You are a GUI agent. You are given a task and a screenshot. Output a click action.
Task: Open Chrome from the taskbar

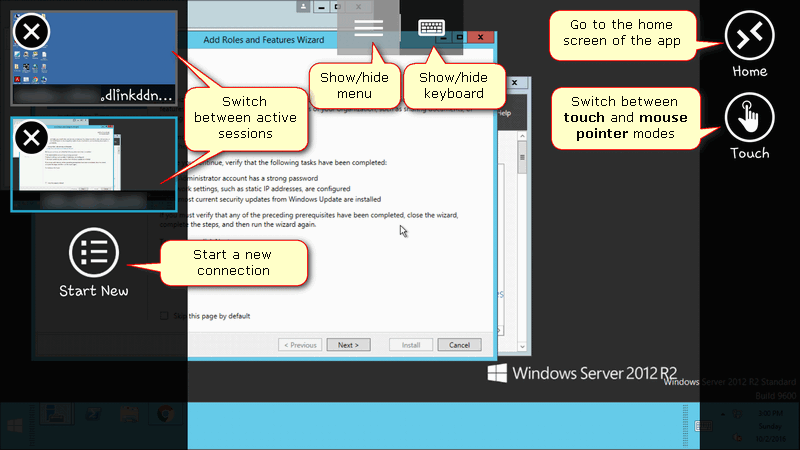(x=165, y=415)
